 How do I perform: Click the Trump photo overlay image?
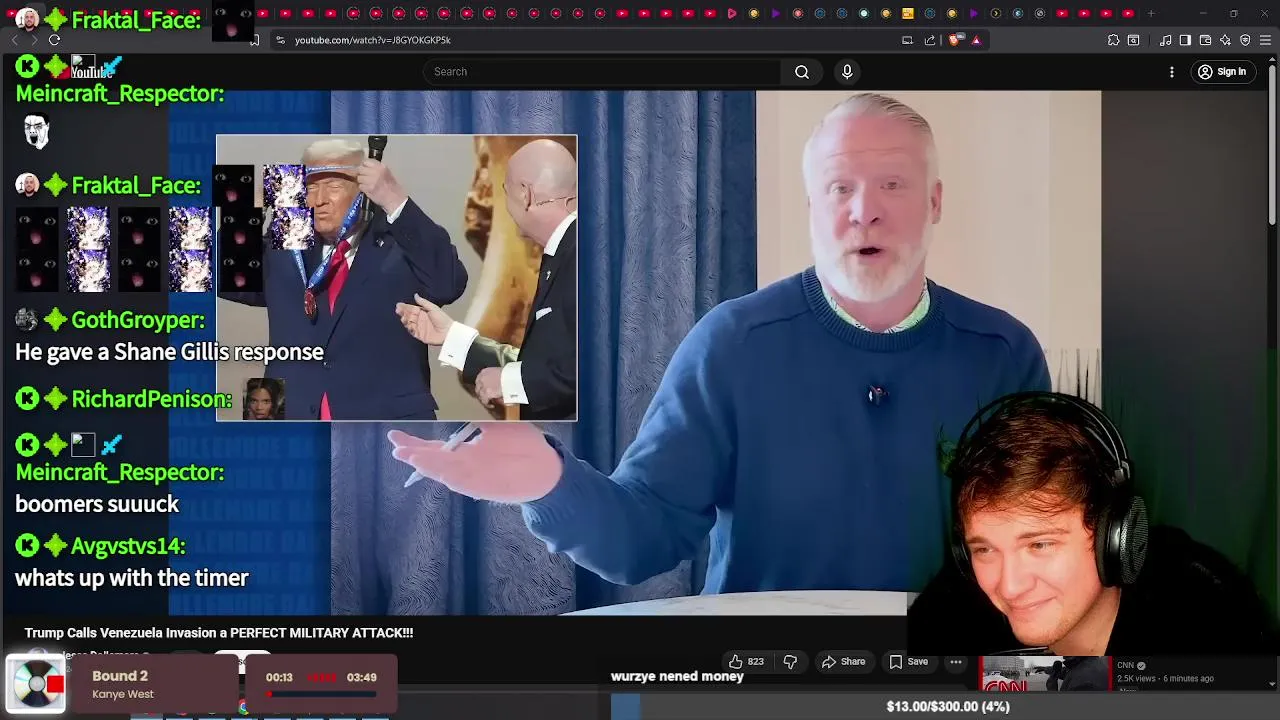coord(396,277)
